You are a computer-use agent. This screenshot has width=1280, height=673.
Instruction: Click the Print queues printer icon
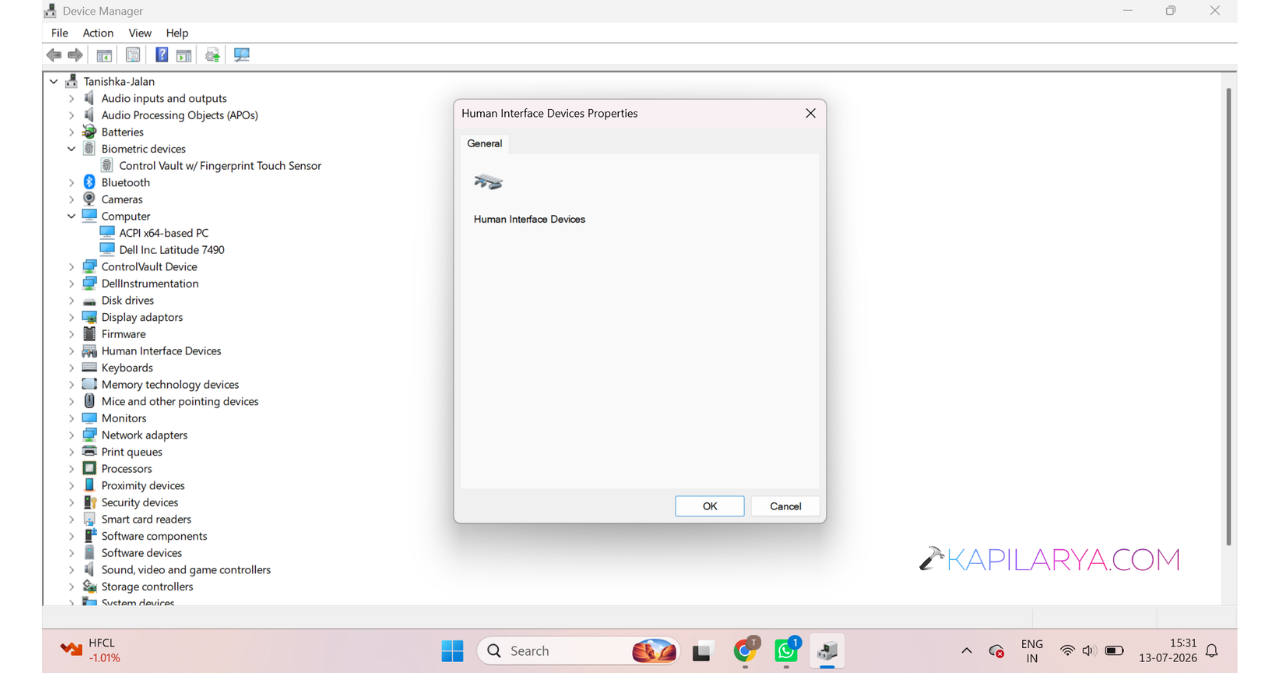point(89,451)
